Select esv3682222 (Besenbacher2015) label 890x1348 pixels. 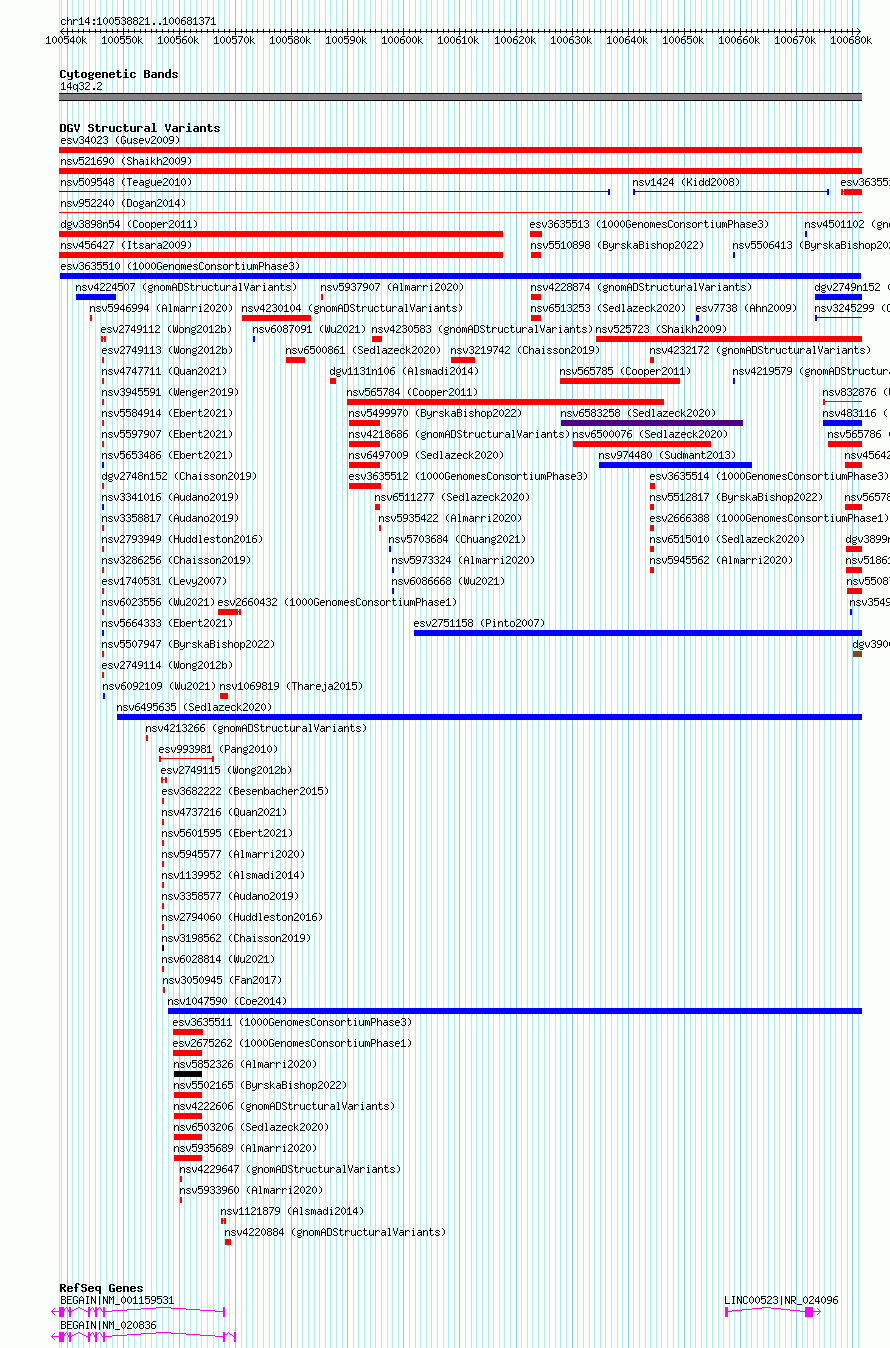pos(245,791)
